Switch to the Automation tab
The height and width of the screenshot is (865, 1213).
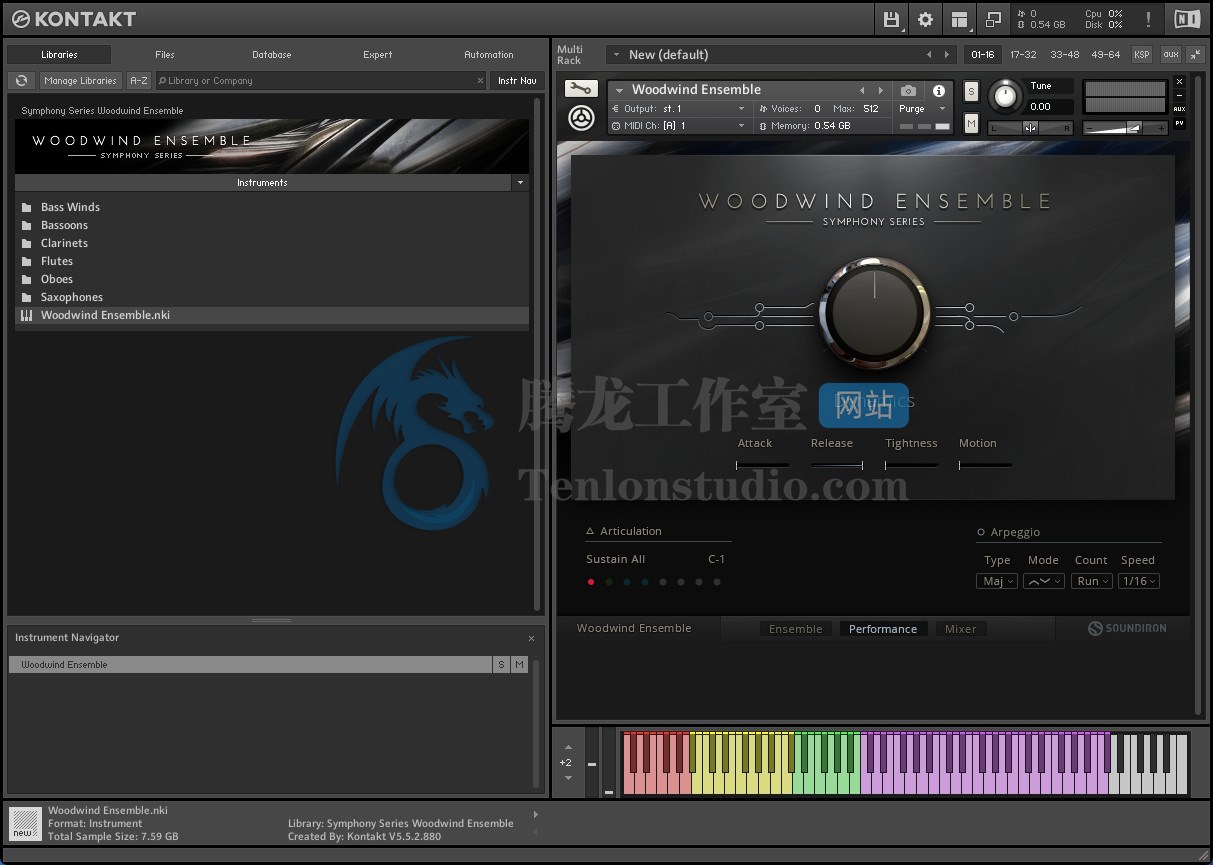pos(489,55)
